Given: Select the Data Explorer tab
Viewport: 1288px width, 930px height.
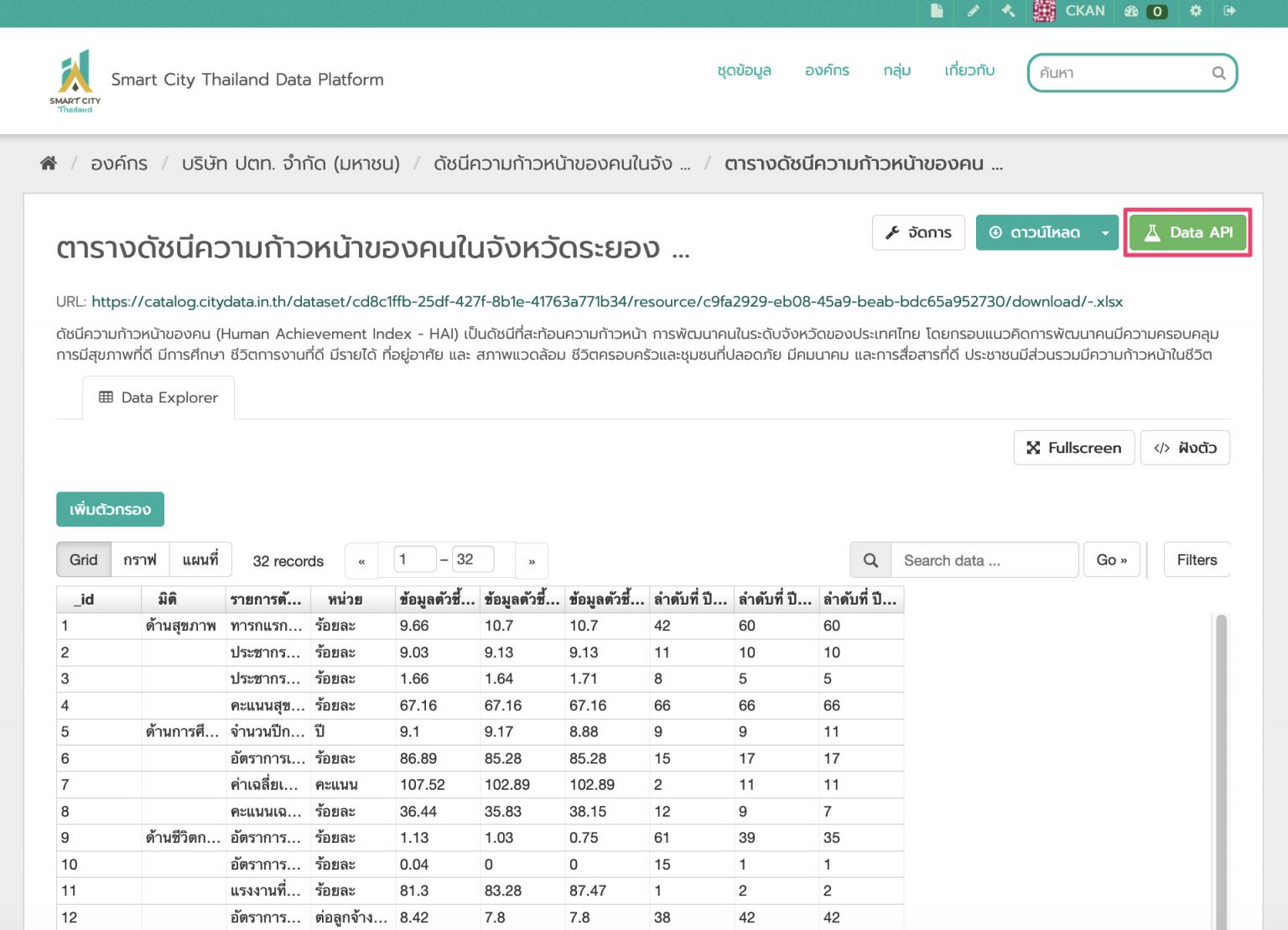Looking at the screenshot, I should point(158,397).
